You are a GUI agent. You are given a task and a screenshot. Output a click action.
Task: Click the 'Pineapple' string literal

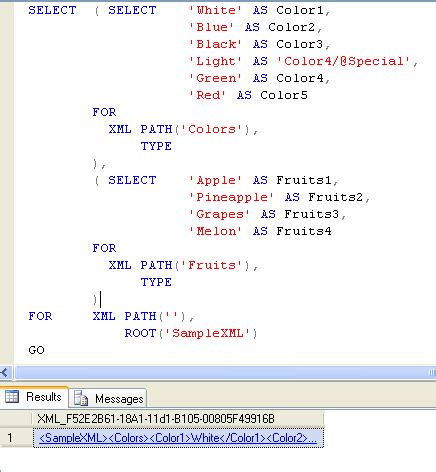pyautogui.click(x=231, y=197)
